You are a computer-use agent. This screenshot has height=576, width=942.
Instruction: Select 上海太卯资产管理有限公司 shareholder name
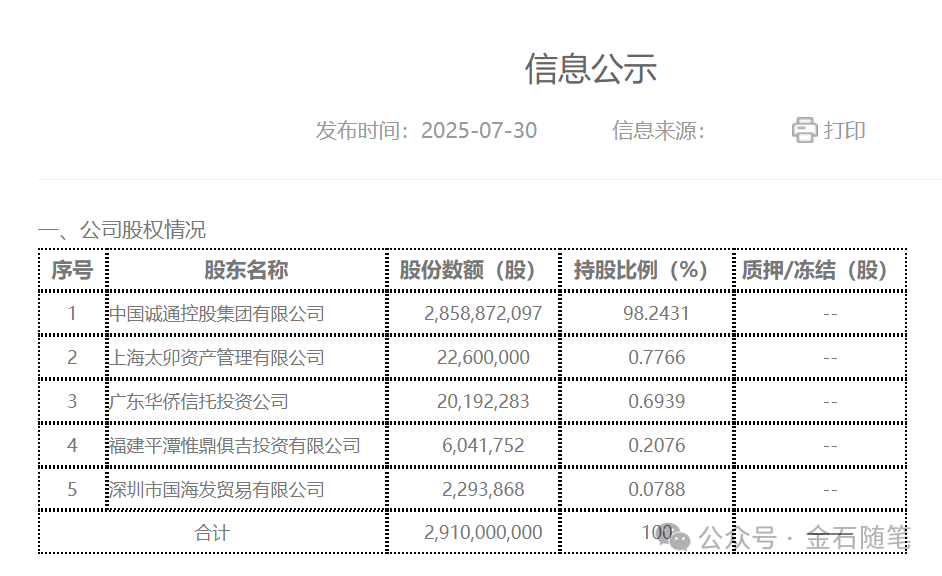[217, 357]
